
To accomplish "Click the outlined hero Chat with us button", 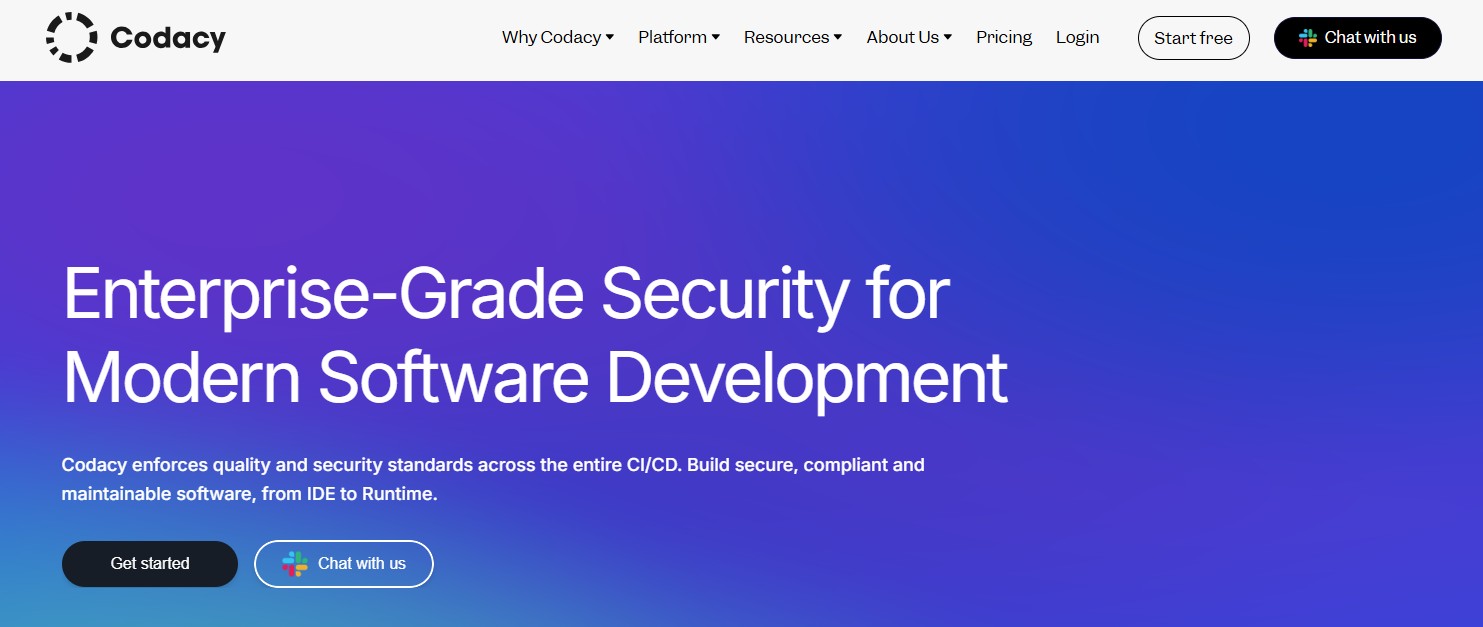I will (344, 564).
